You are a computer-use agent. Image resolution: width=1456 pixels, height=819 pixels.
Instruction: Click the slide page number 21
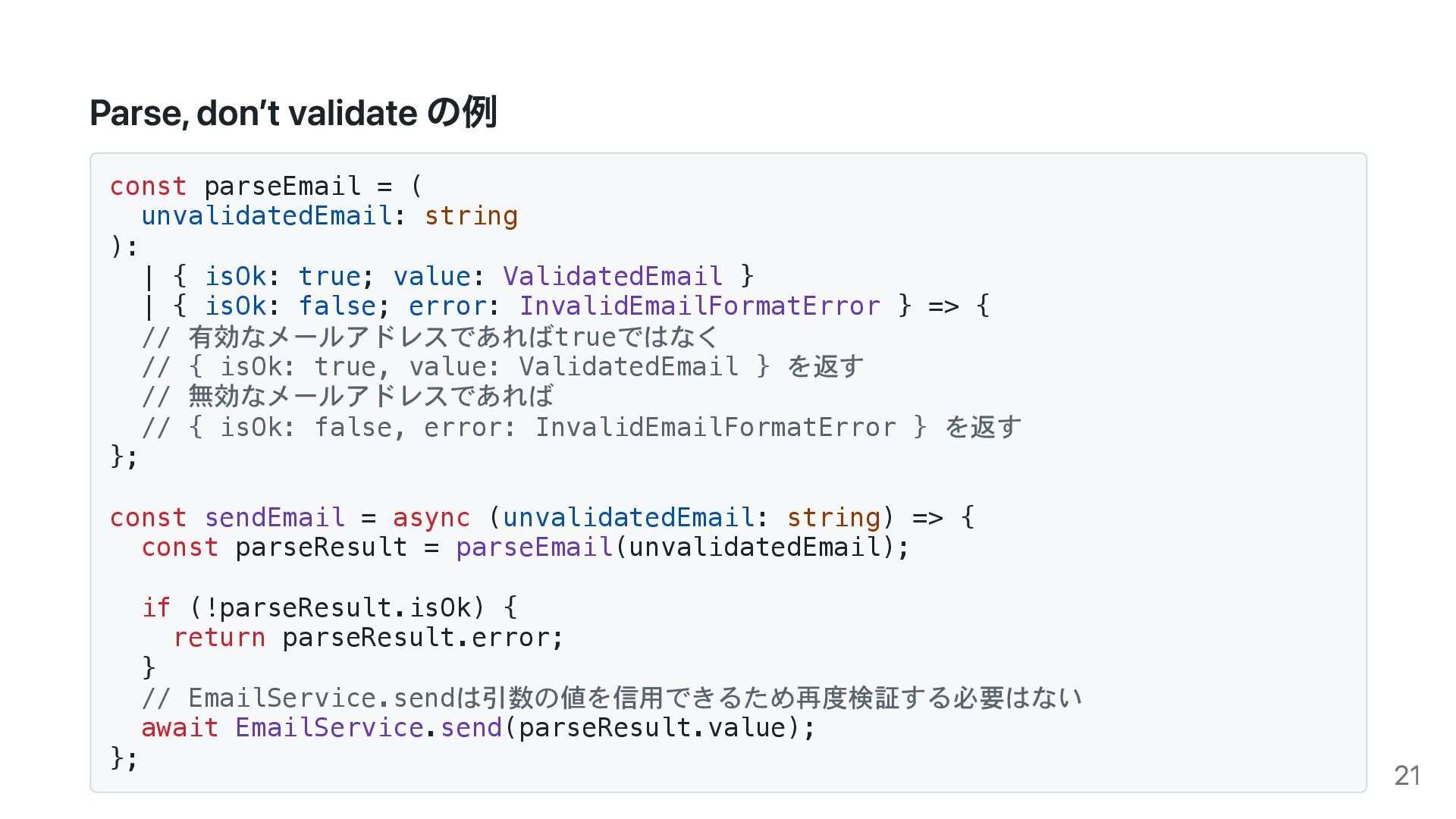[x=1407, y=776]
